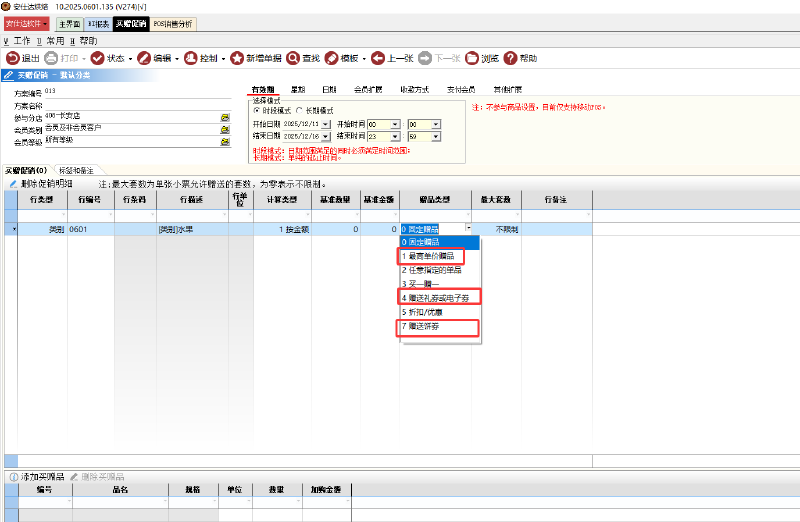Viewport: 800px width, 522px height.
Task: Click the 退出 exit icon in the toolbar
Action: click(x=12, y=58)
